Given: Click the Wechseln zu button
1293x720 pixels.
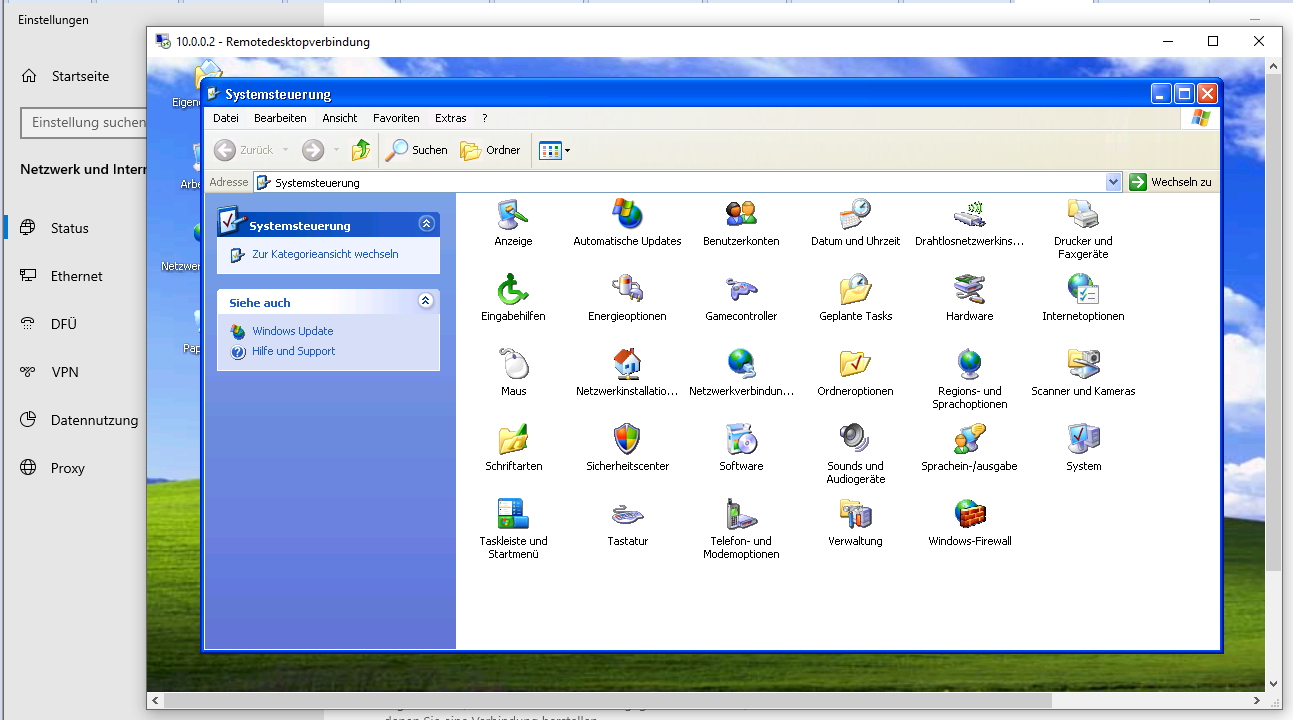Looking at the screenshot, I should click(x=1170, y=182).
